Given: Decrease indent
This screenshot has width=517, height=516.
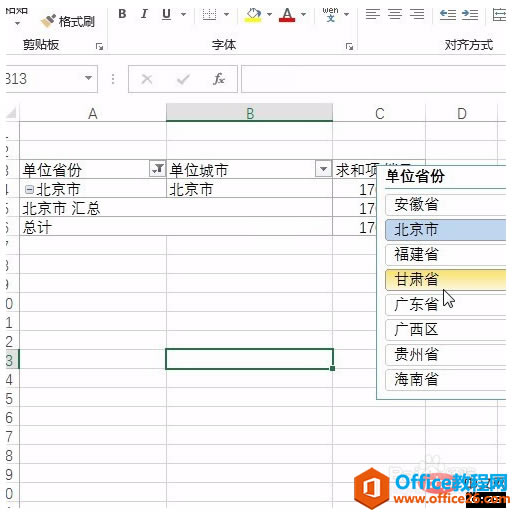Looking at the screenshot, I should click(x=448, y=14).
